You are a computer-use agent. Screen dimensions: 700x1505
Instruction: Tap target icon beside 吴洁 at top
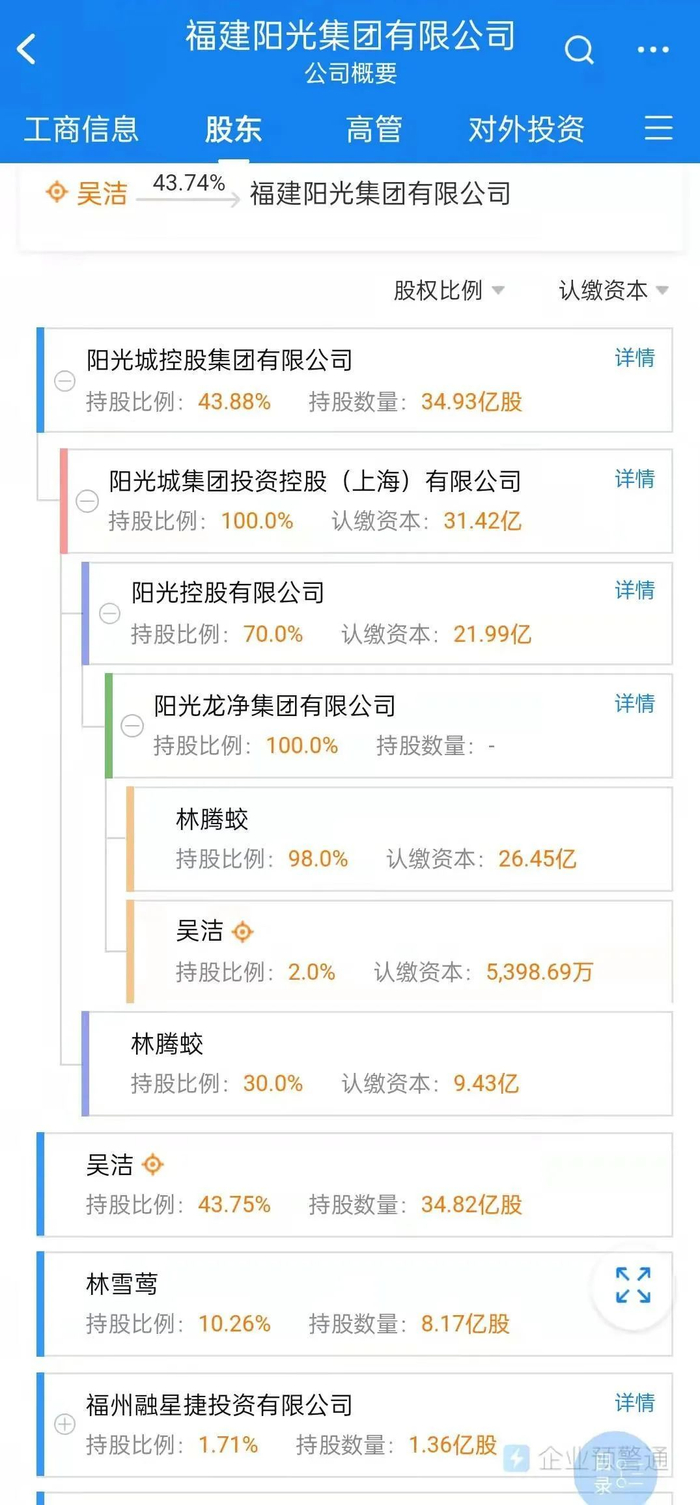point(57,192)
